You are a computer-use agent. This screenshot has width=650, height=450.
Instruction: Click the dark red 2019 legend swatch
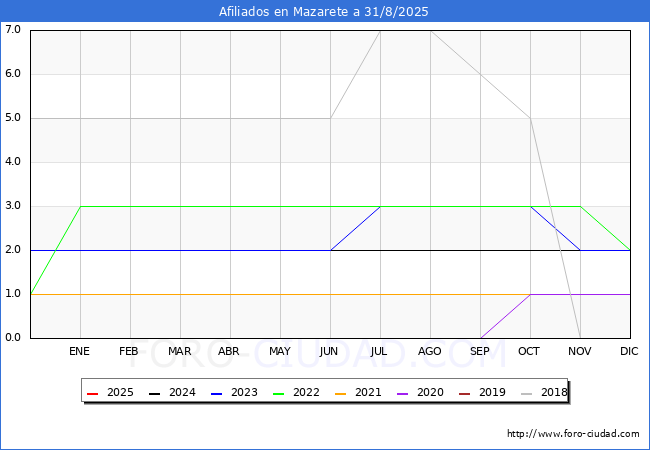464,393
